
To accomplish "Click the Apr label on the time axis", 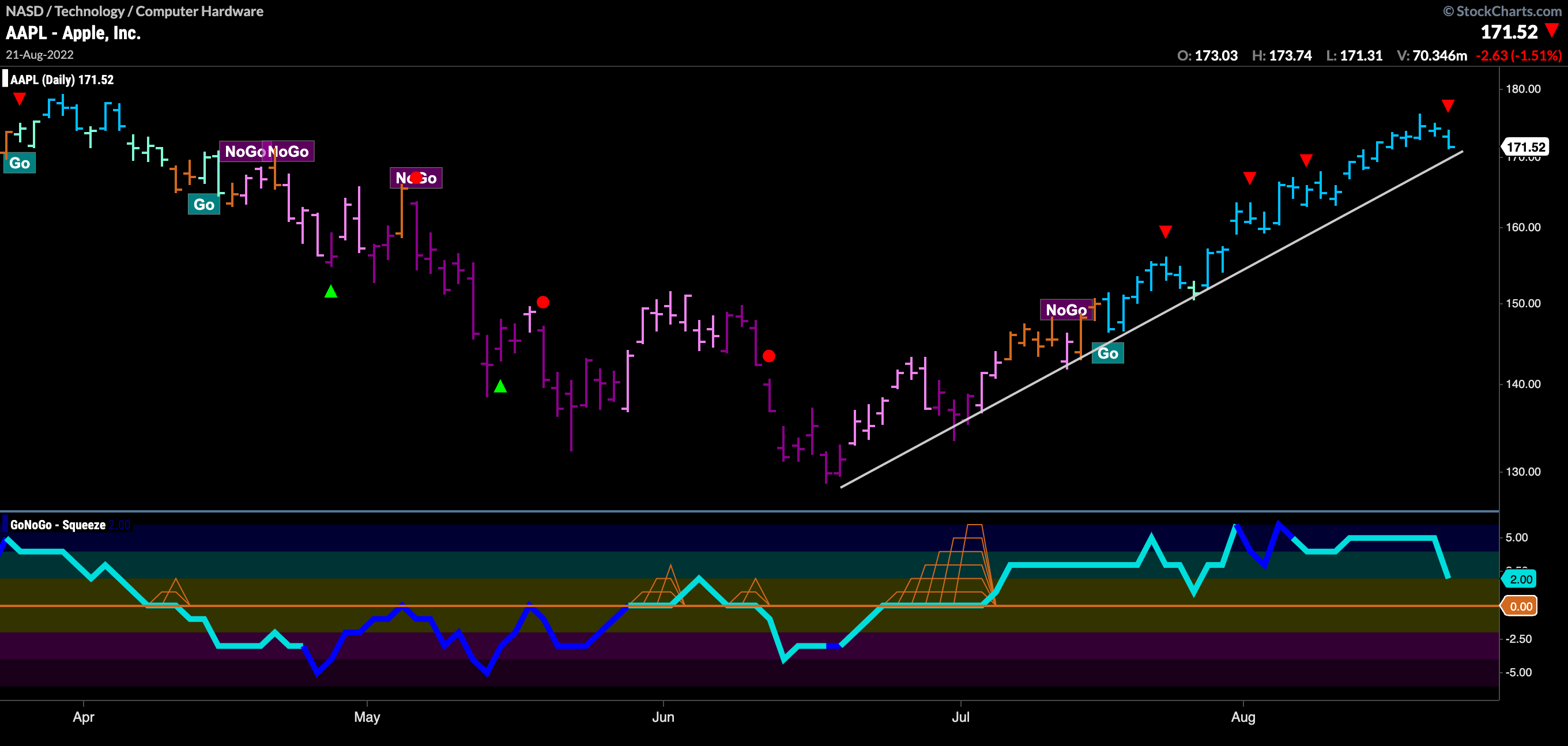I will (84, 717).
